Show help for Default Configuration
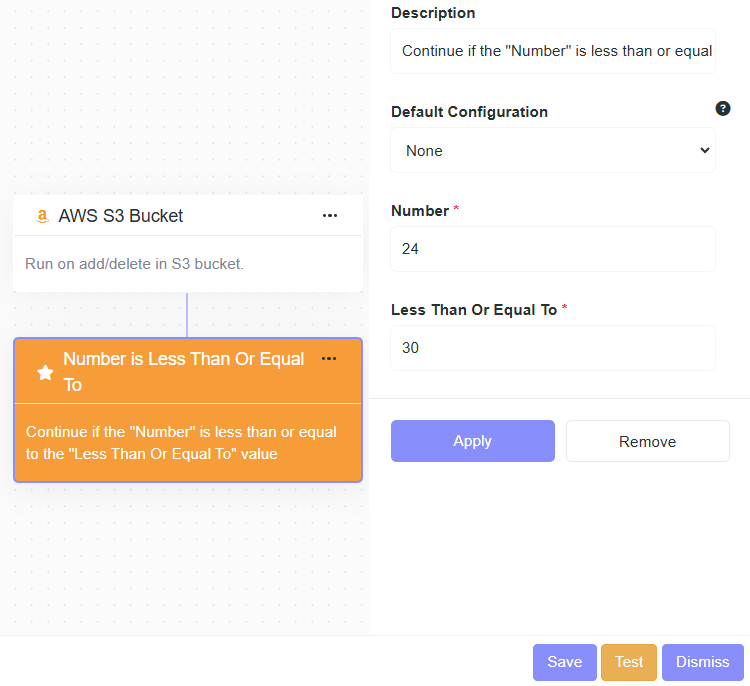The width and height of the screenshot is (750, 686). pyautogui.click(x=723, y=108)
